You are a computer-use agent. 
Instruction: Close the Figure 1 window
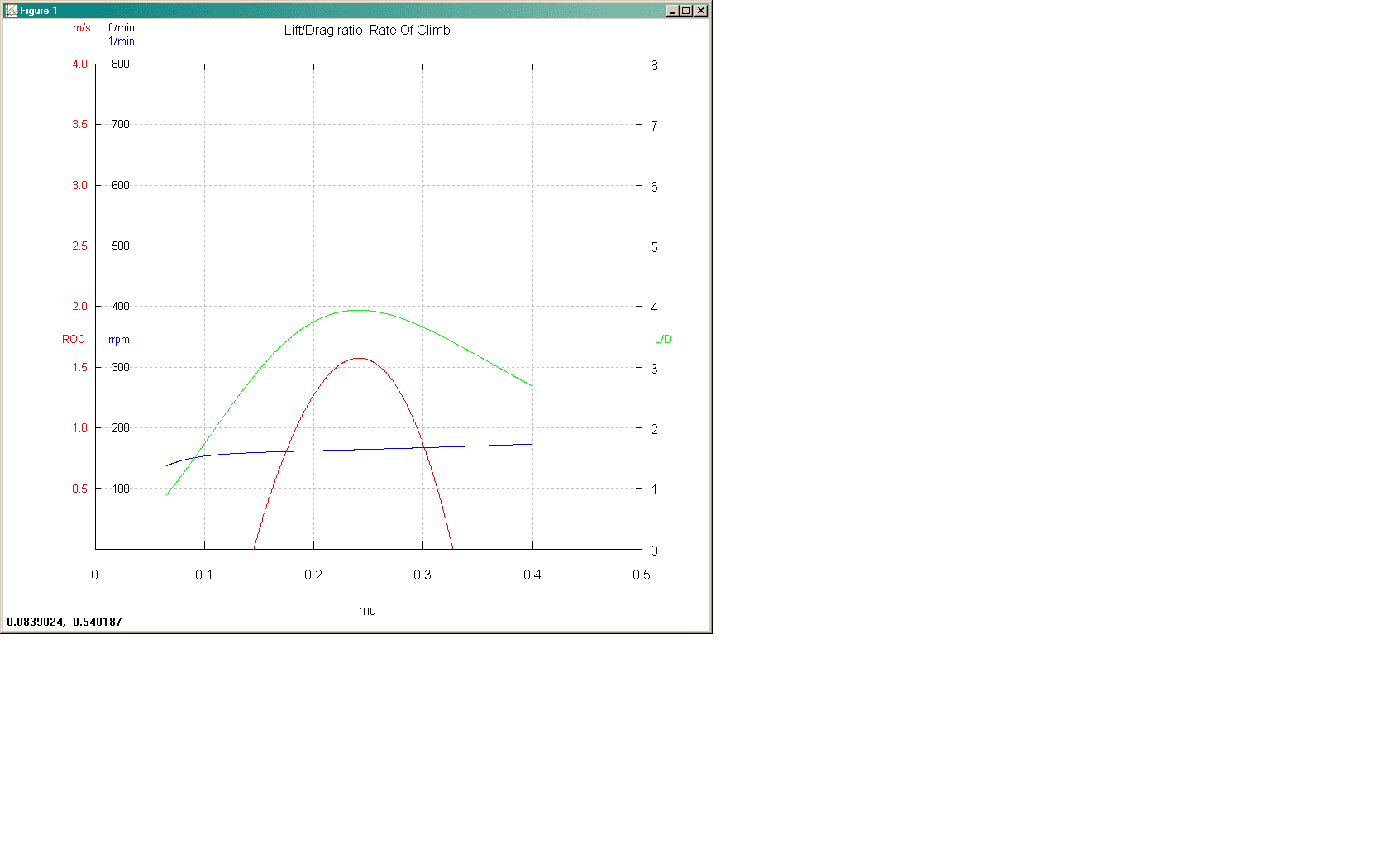(700, 11)
